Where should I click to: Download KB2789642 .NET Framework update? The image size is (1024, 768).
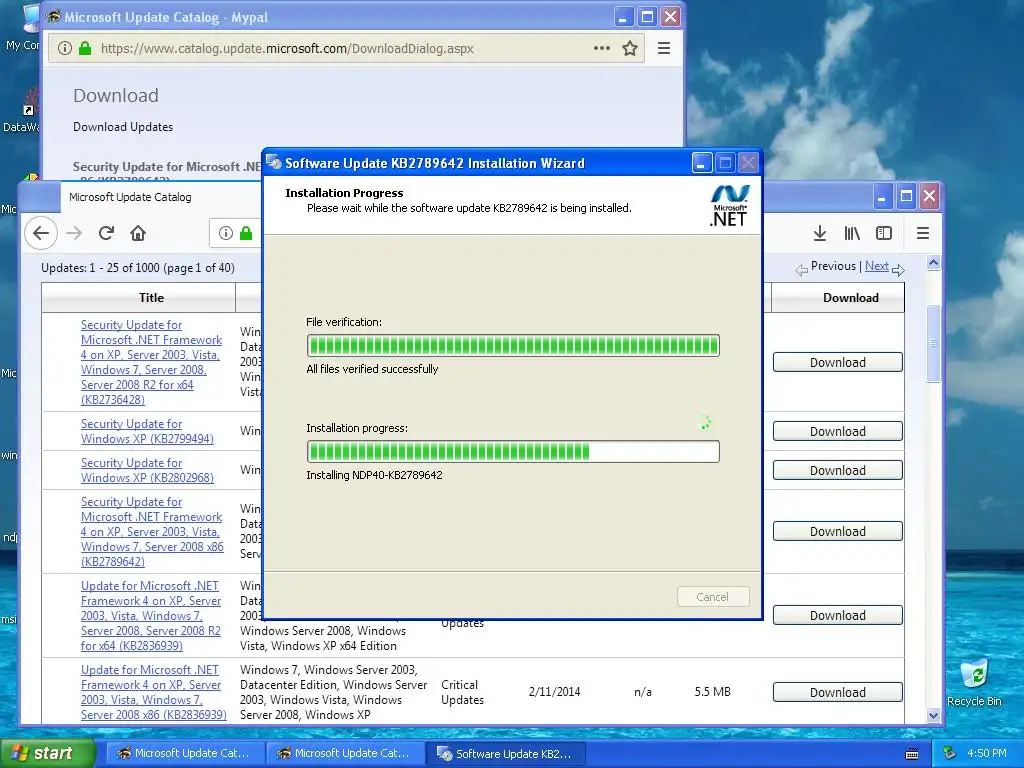[838, 532]
